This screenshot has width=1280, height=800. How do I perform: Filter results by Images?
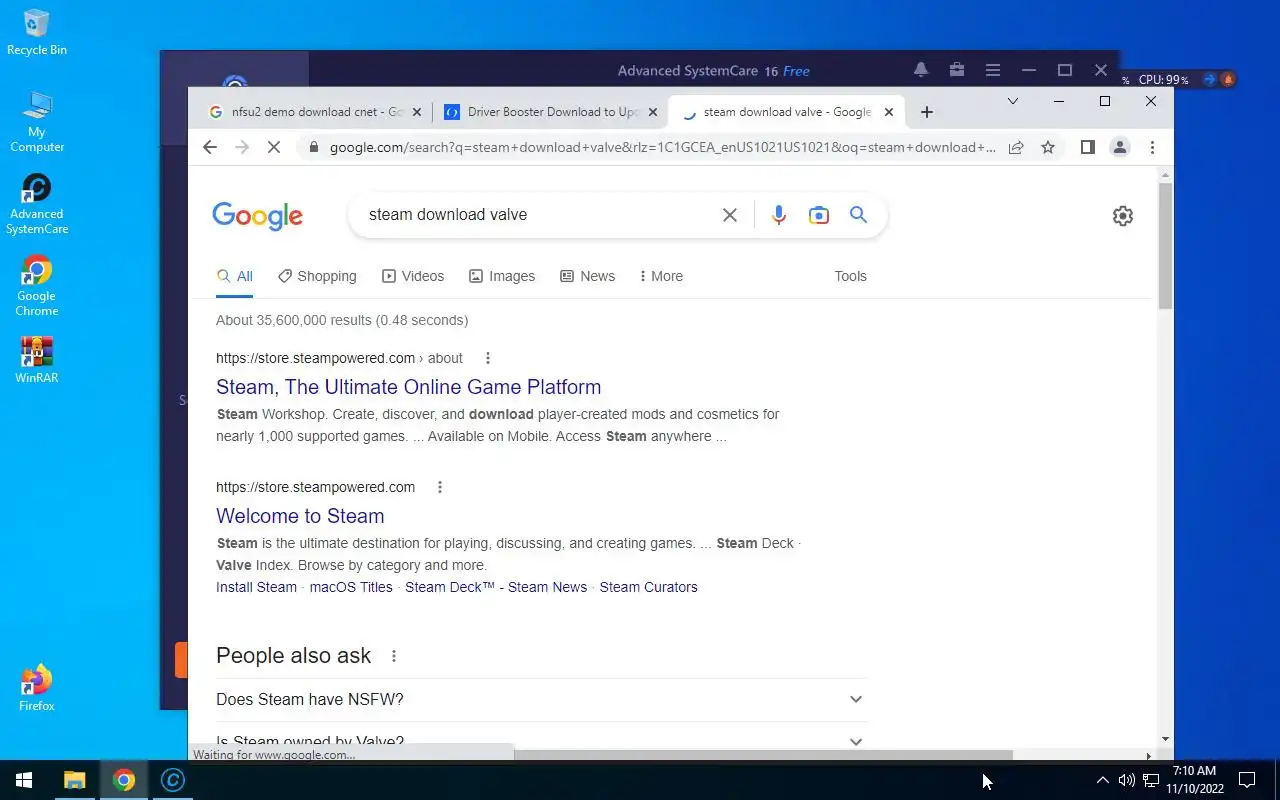point(502,276)
